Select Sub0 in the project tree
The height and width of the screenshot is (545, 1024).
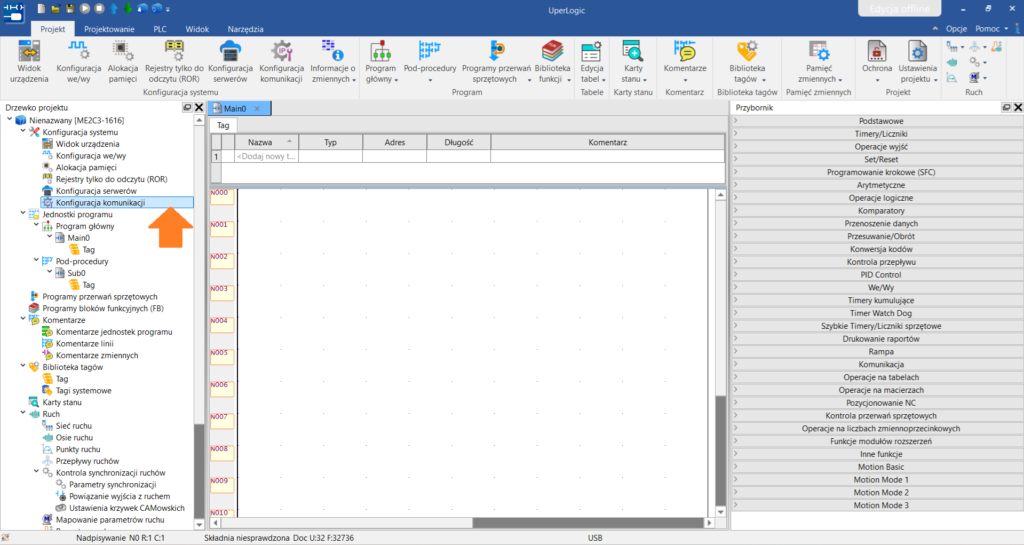[x=76, y=273]
